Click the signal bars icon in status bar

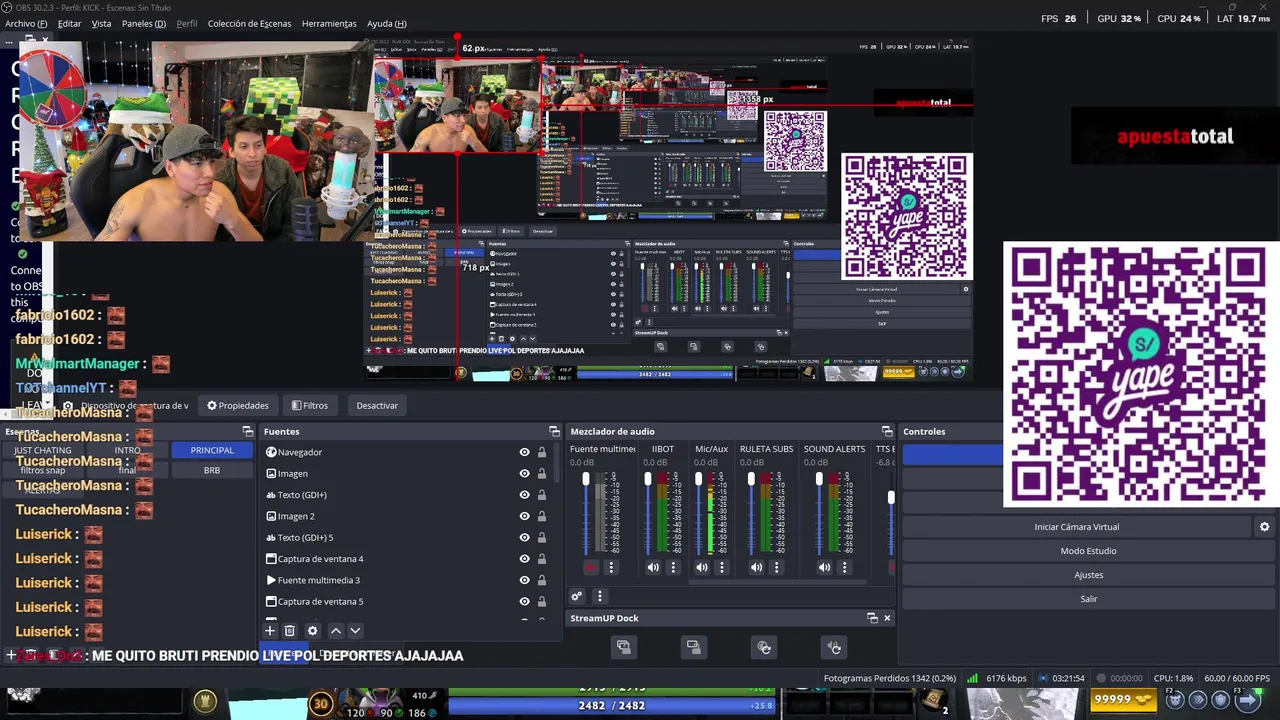972,678
